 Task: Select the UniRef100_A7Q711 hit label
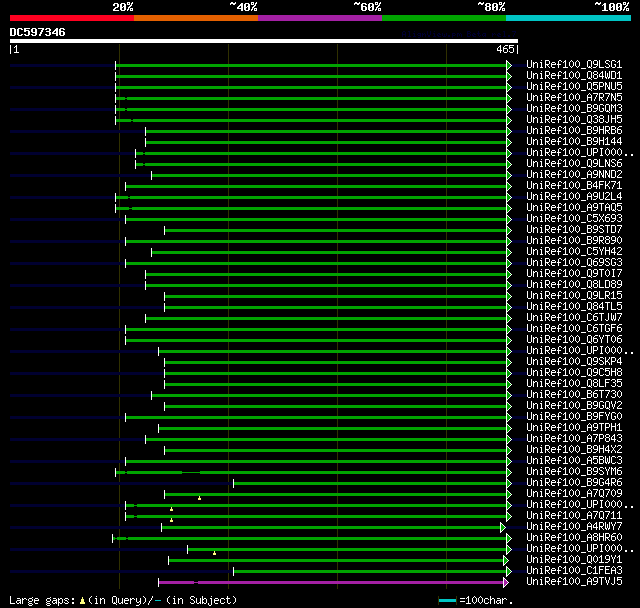(x=574, y=516)
